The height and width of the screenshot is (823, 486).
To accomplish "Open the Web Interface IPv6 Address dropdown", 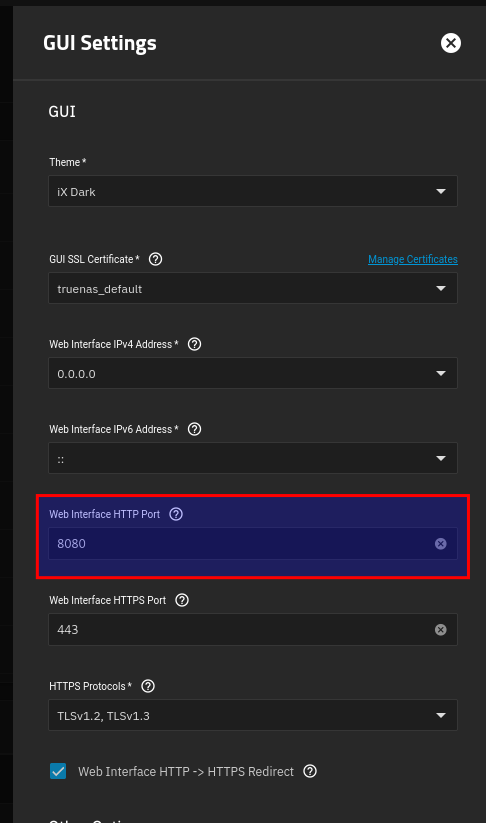I will pos(252,458).
